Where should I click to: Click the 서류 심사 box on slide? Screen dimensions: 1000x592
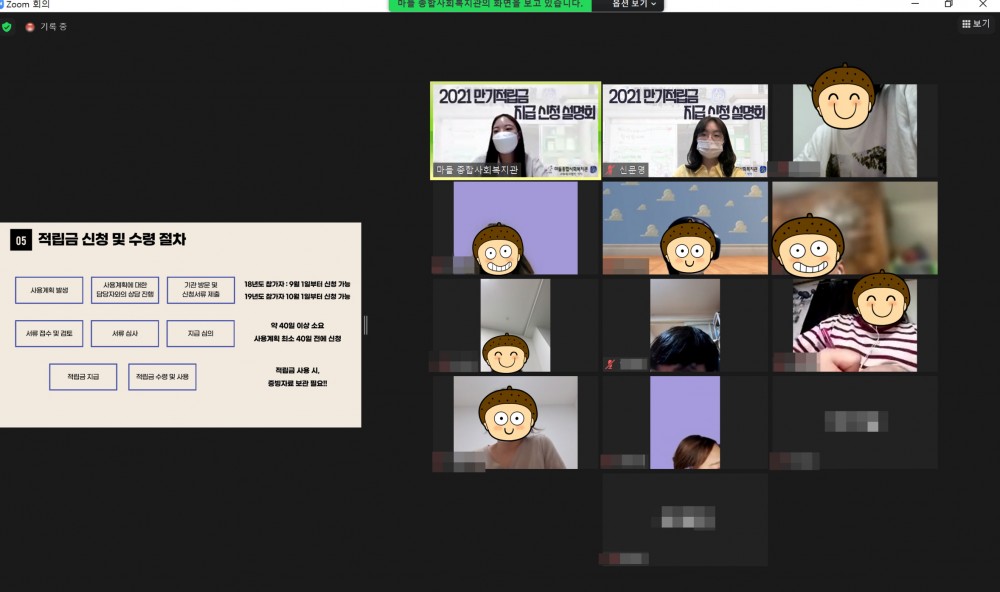pyautogui.click(x=125, y=333)
